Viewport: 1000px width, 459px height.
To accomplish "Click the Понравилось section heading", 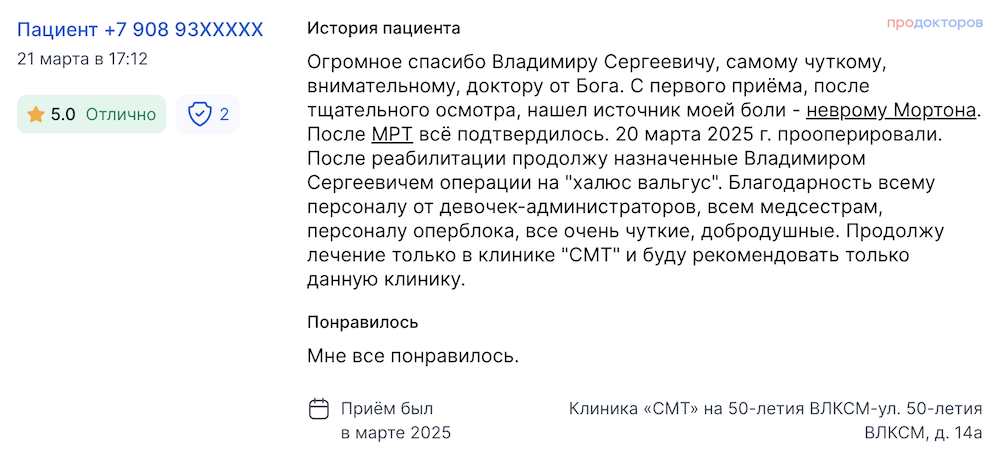I will (x=362, y=322).
